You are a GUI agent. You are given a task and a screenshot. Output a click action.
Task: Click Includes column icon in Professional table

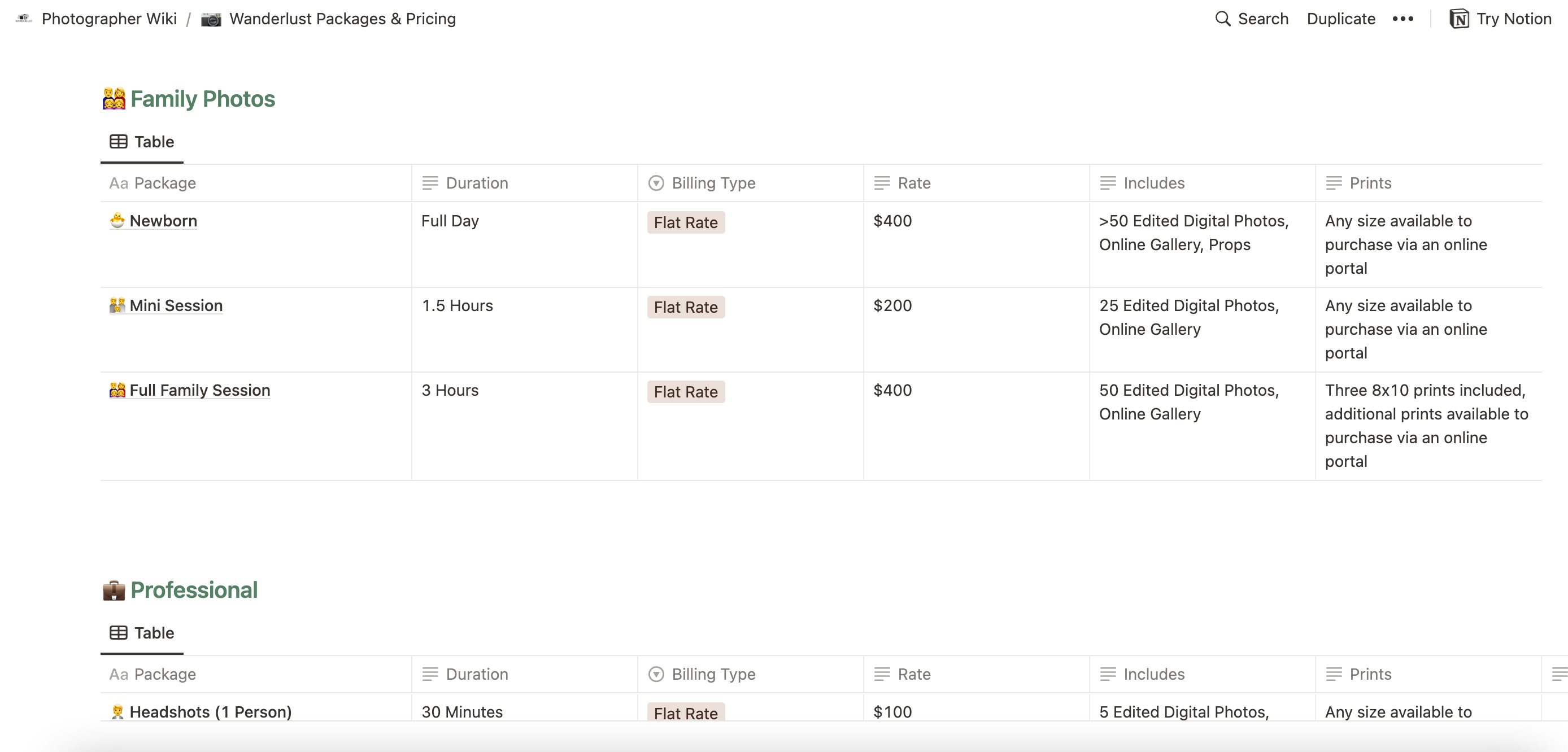(1108, 674)
